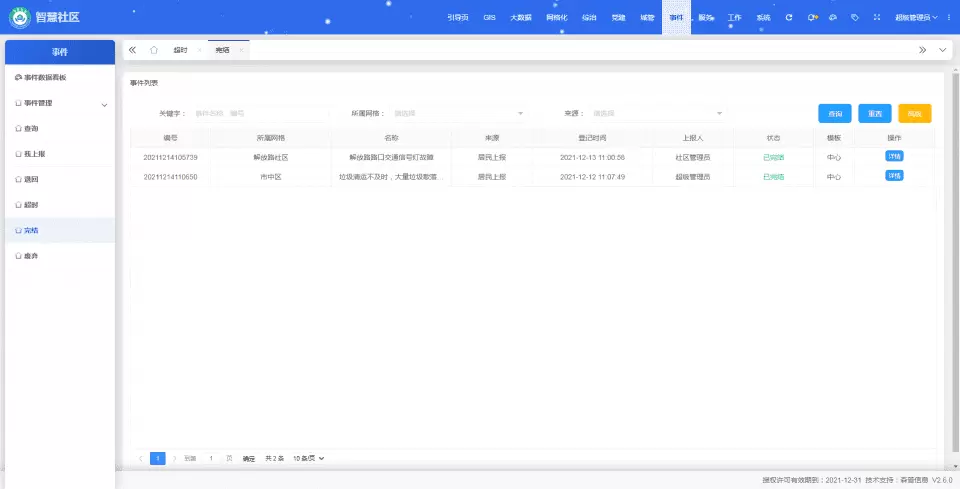This screenshot has height=489, width=960.
Task: Open the 网格化 menu
Action: (557, 18)
